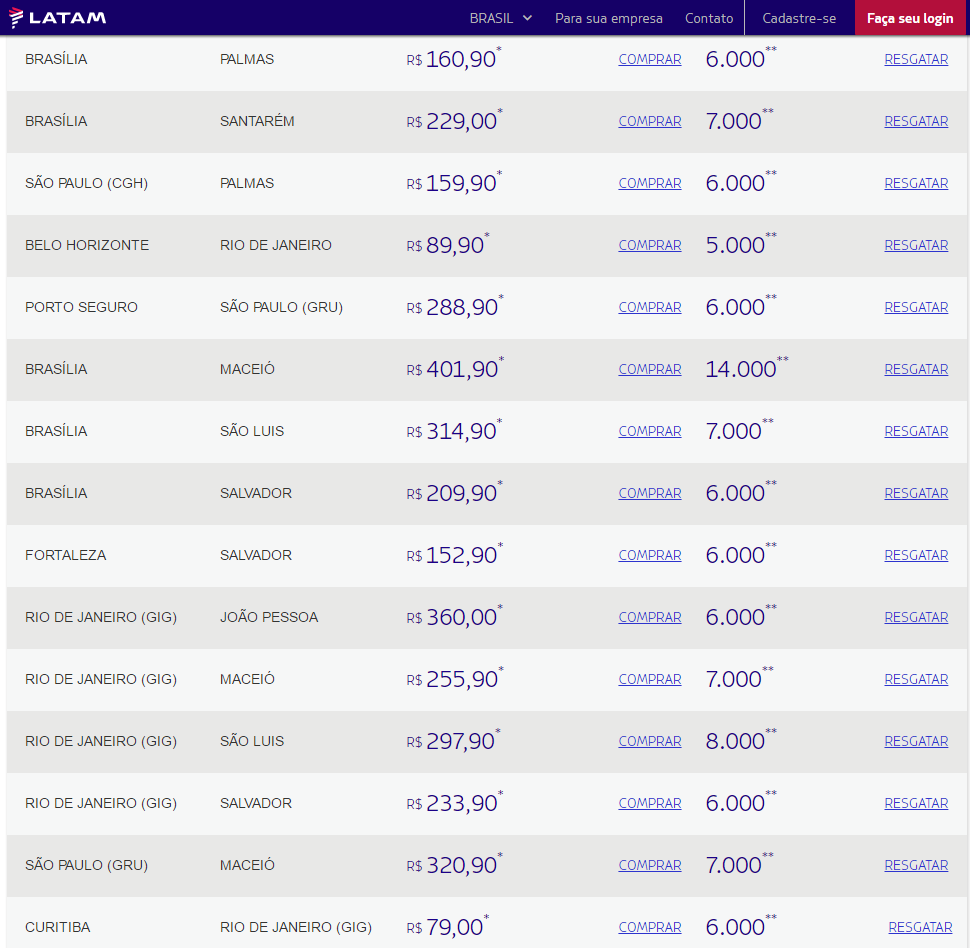Redeem Rio de Janeiro (GIG) to João Pessoa flight
Screen dimensions: 970x948
pyautogui.click(x=916, y=617)
